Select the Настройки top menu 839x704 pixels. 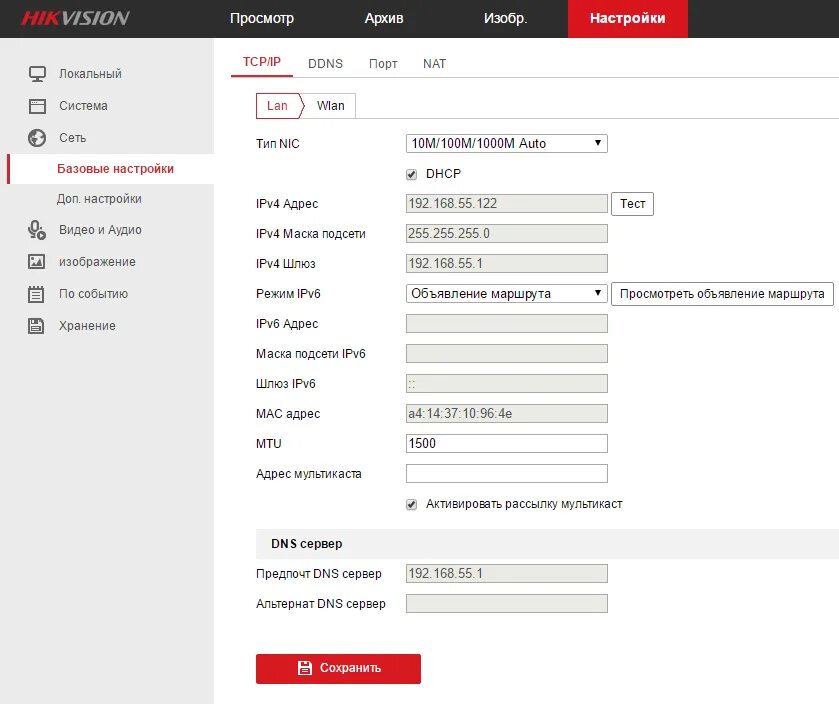tap(628, 18)
